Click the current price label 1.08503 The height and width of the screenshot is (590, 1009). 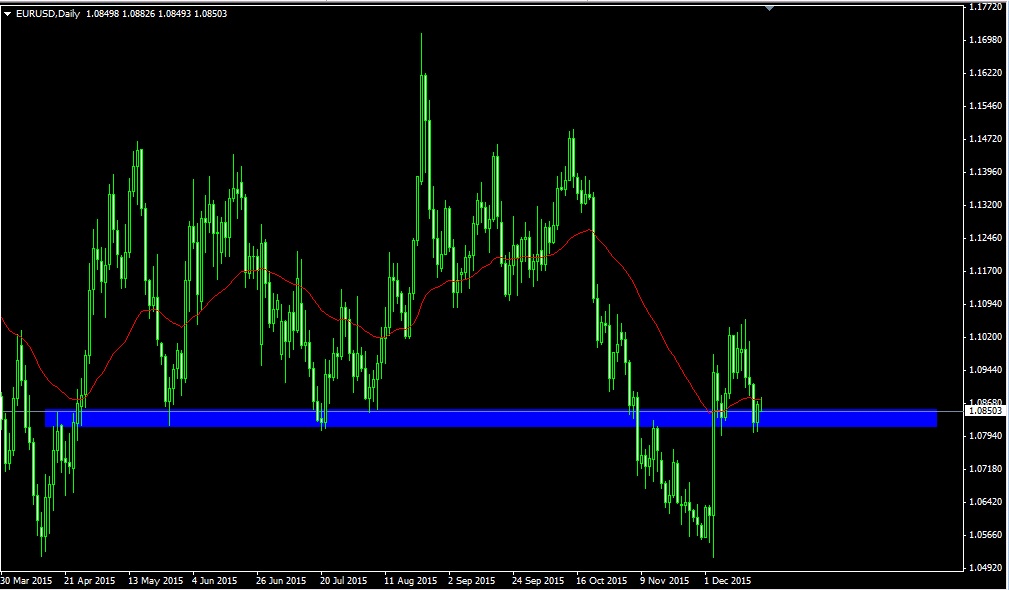[x=985, y=410]
